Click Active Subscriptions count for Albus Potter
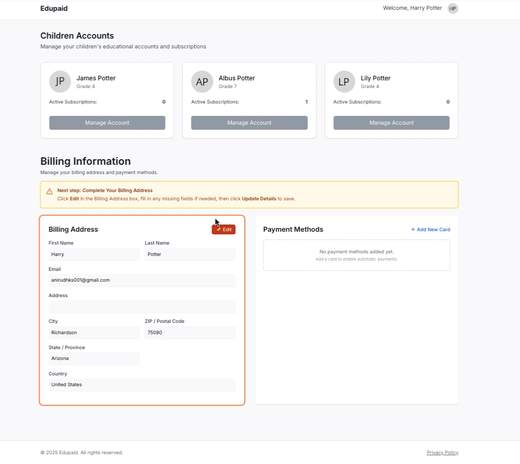 point(306,102)
